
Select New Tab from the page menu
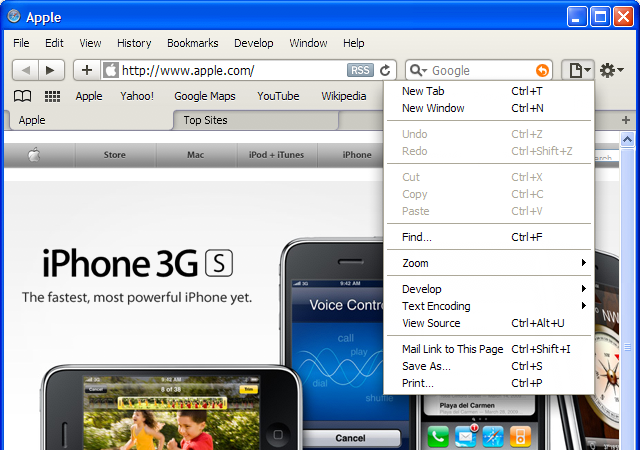coord(489,91)
